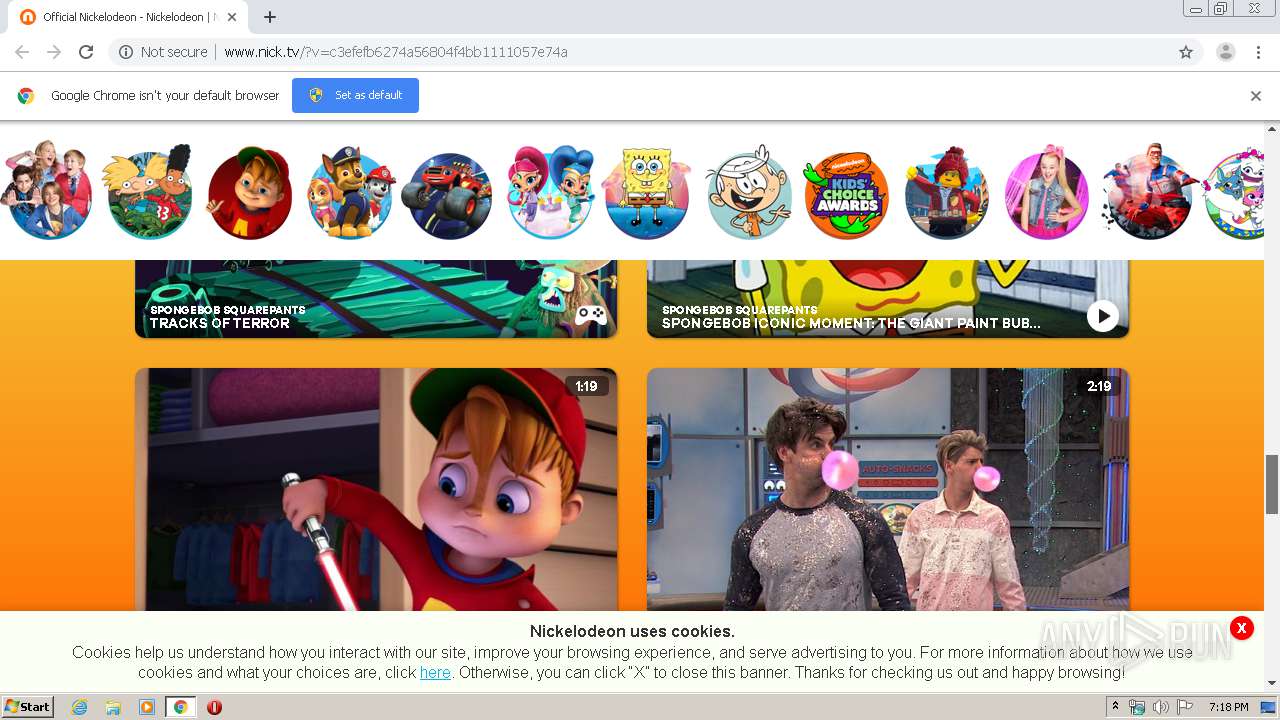Click the volume speaker tray icon
This screenshot has width=1280, height=720.
(x=1161, y=707)
